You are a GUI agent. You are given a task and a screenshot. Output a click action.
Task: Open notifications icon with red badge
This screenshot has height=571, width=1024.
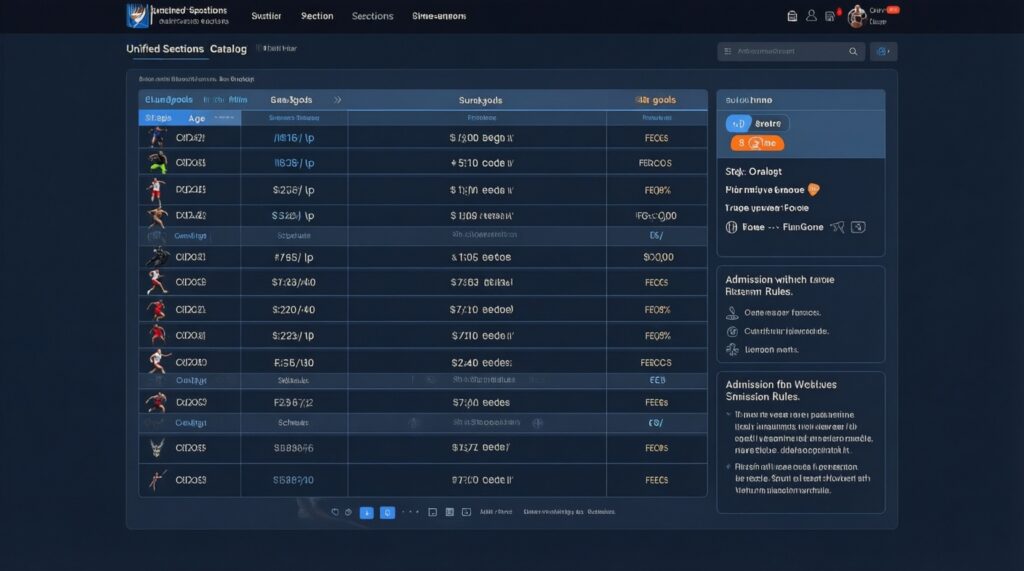coord(830,16)
